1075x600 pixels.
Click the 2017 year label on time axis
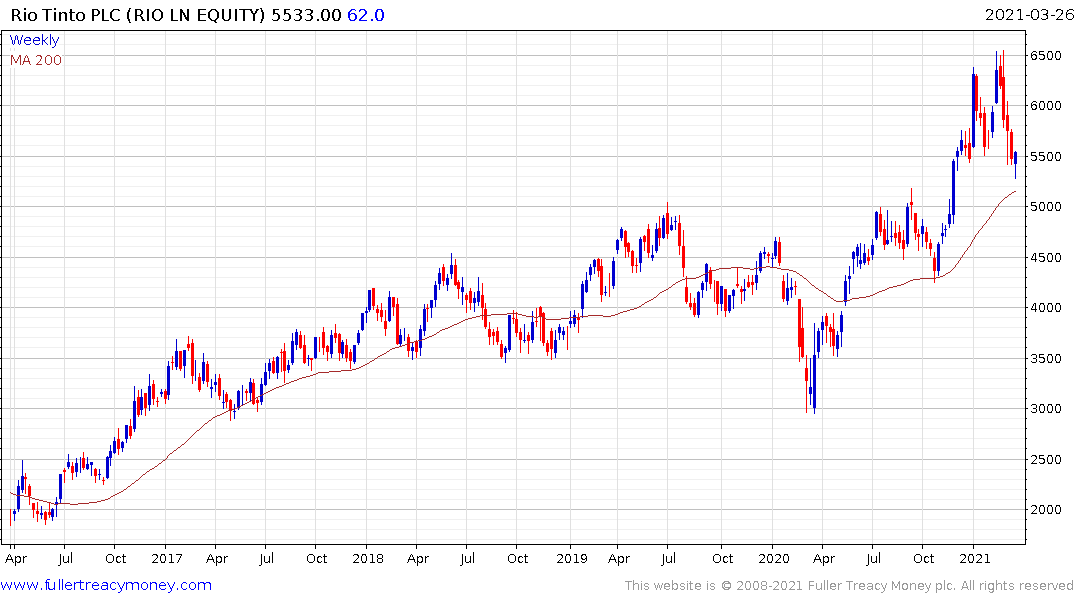(167, 558)
